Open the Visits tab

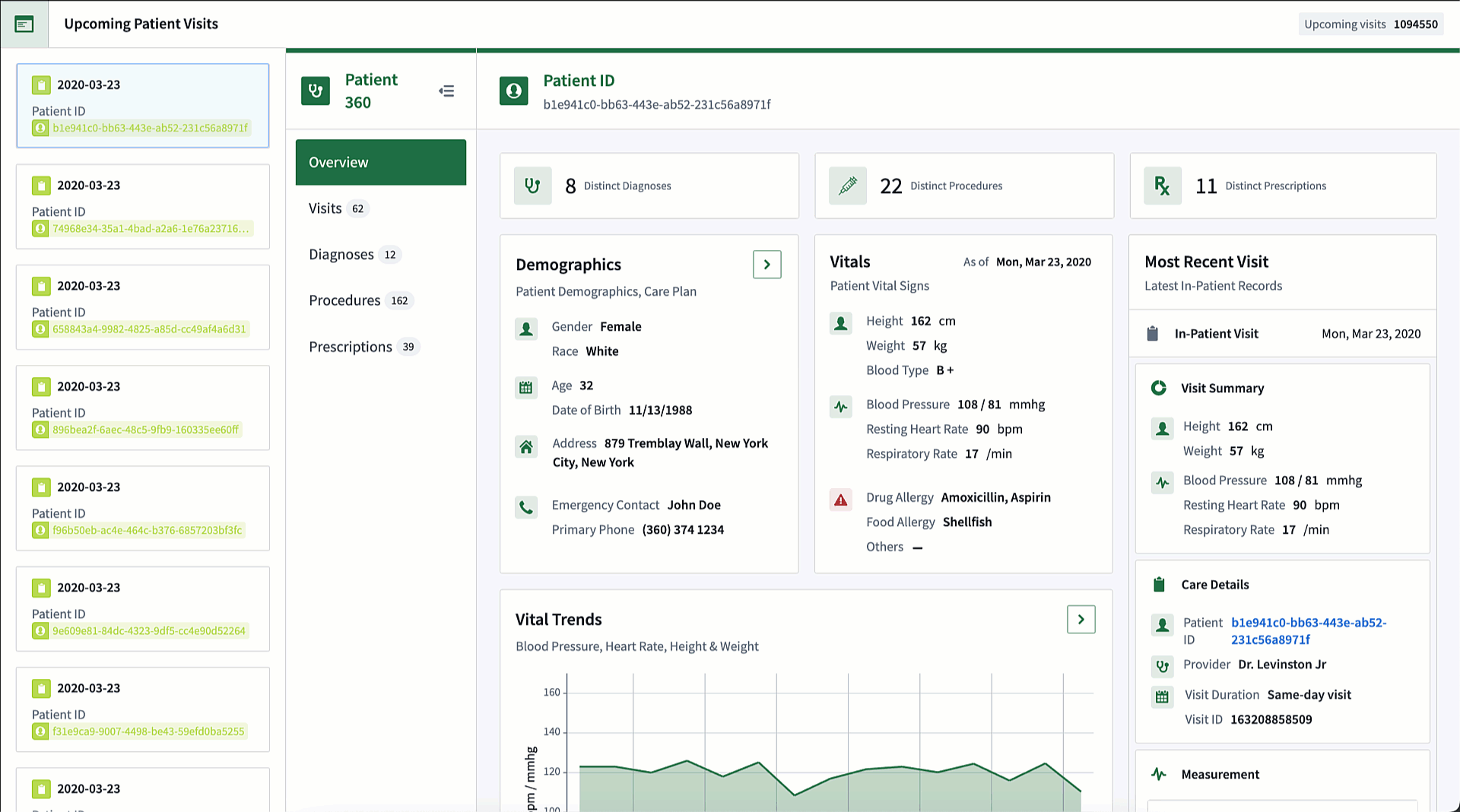(381, 208)
